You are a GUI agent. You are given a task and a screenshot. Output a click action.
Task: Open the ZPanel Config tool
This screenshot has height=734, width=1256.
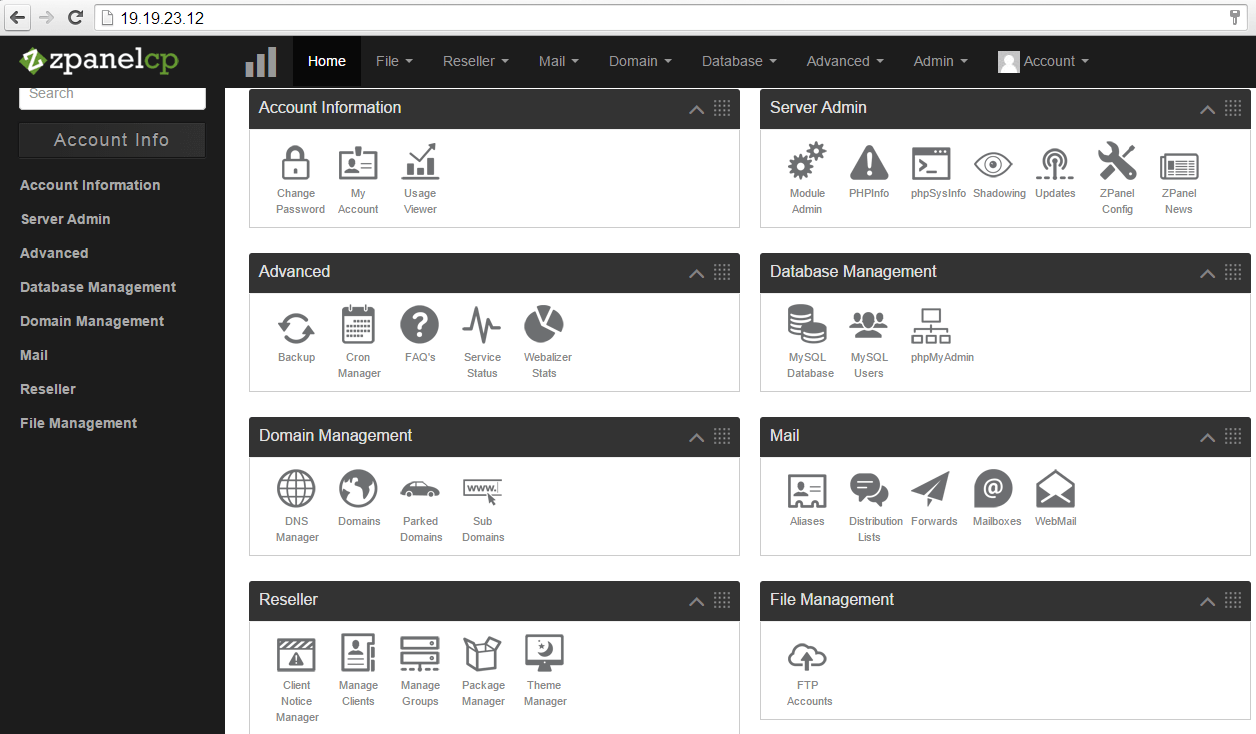[x=1117, y=178]
